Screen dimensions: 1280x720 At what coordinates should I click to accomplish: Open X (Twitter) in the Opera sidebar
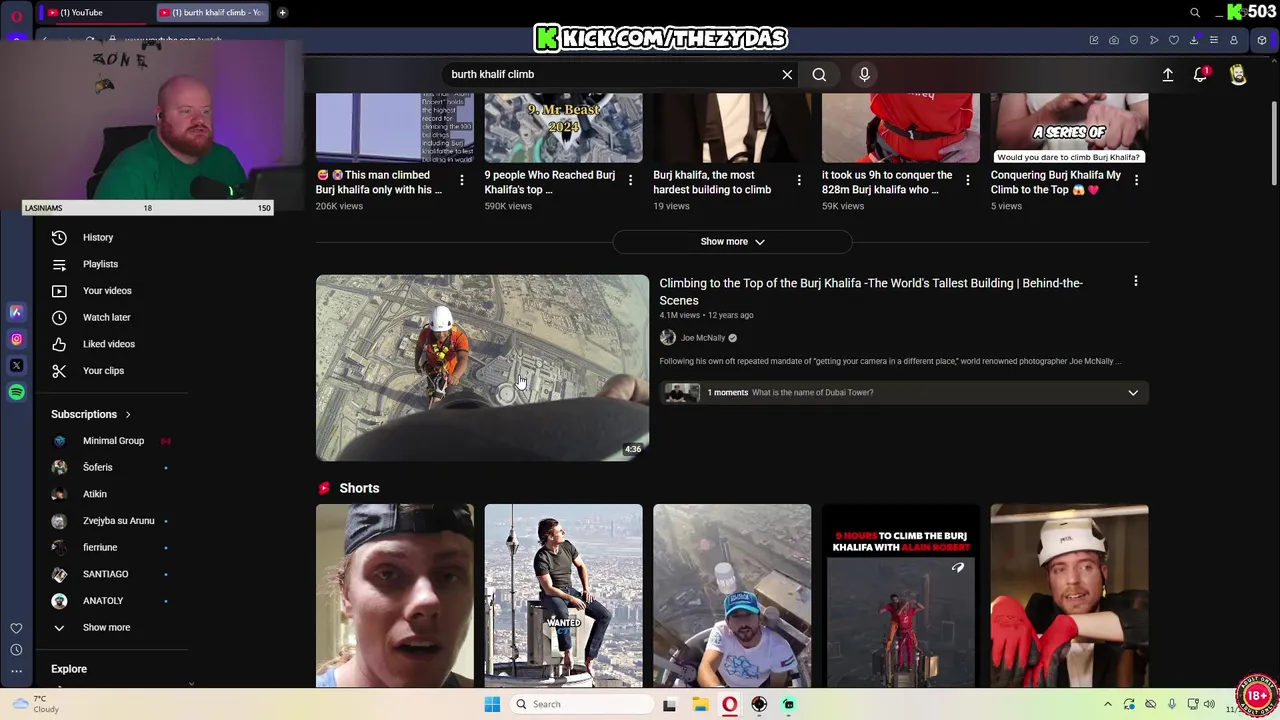click(16, 365)
